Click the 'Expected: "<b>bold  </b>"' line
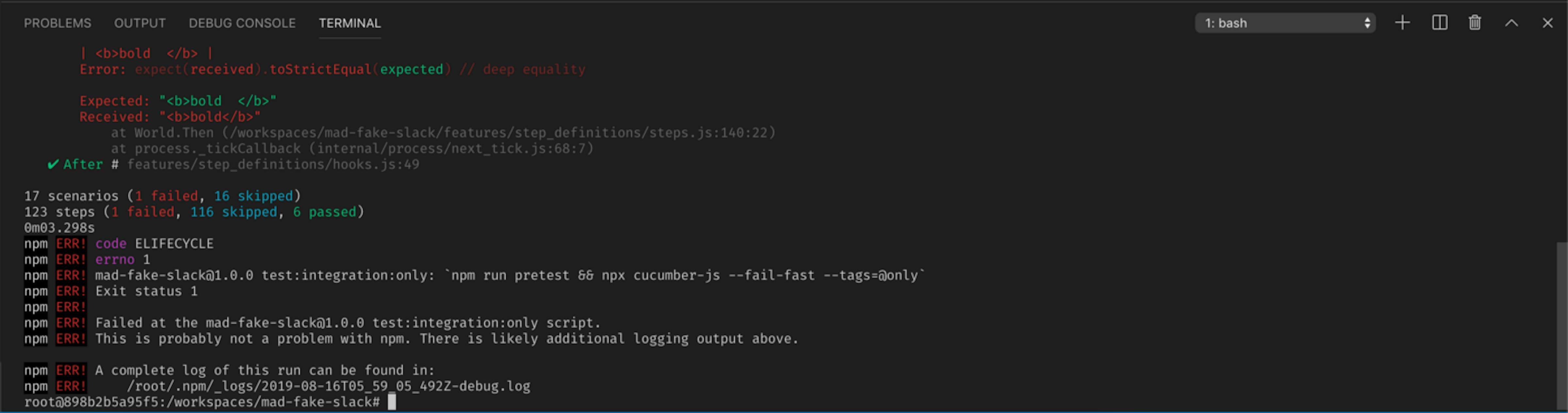Viewport: 1568px width, 413px height. [x=178, y=101]
